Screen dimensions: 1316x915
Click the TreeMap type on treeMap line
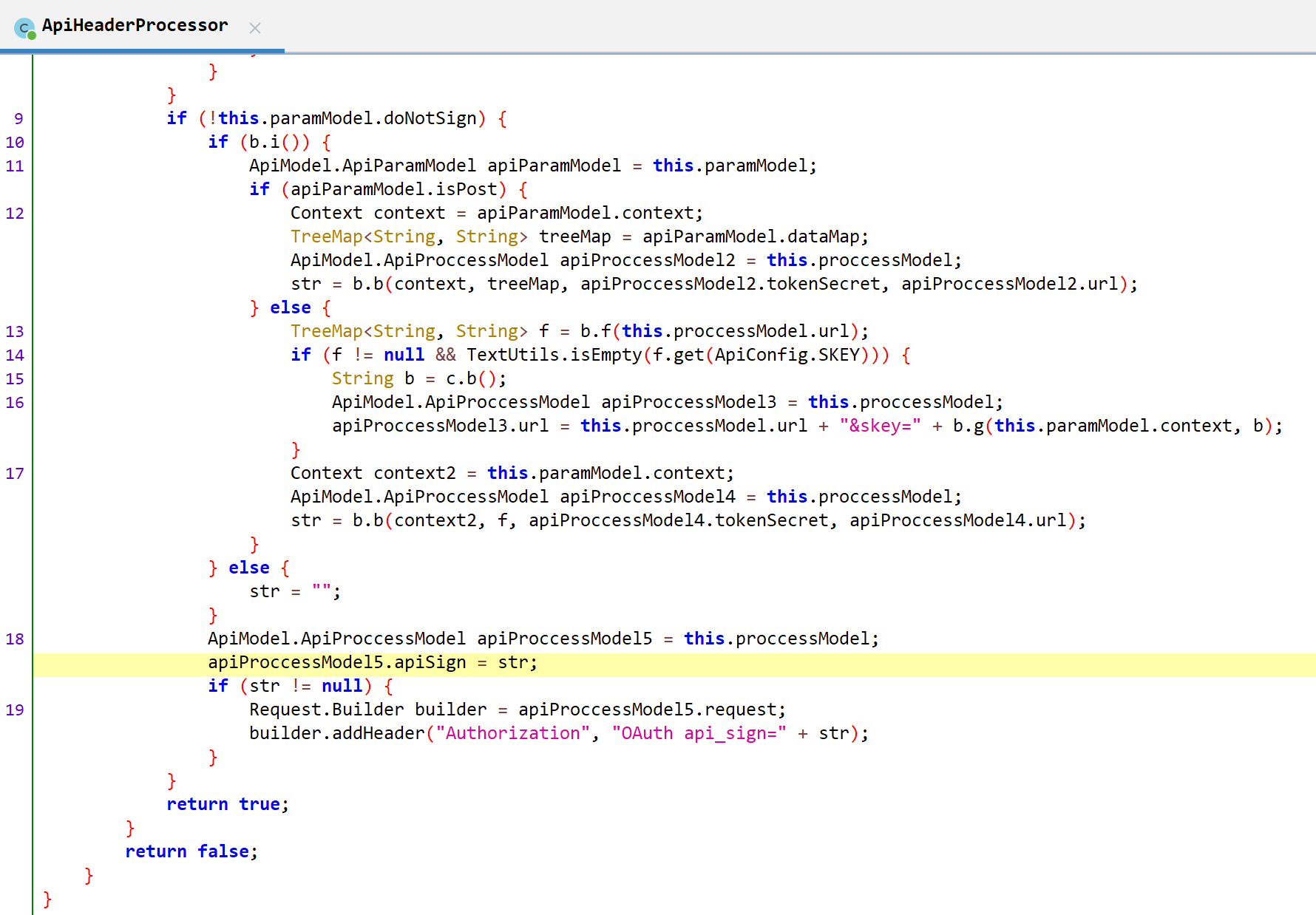[326, 237]
